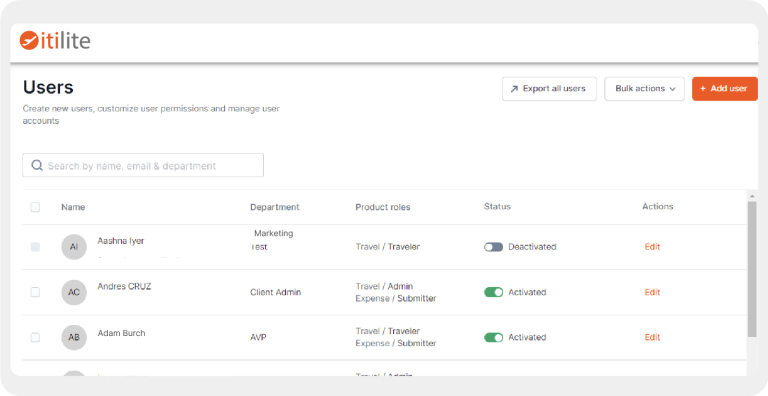Click the search magnifier icon
Screen dimensions: 768x396
[37, 166]
